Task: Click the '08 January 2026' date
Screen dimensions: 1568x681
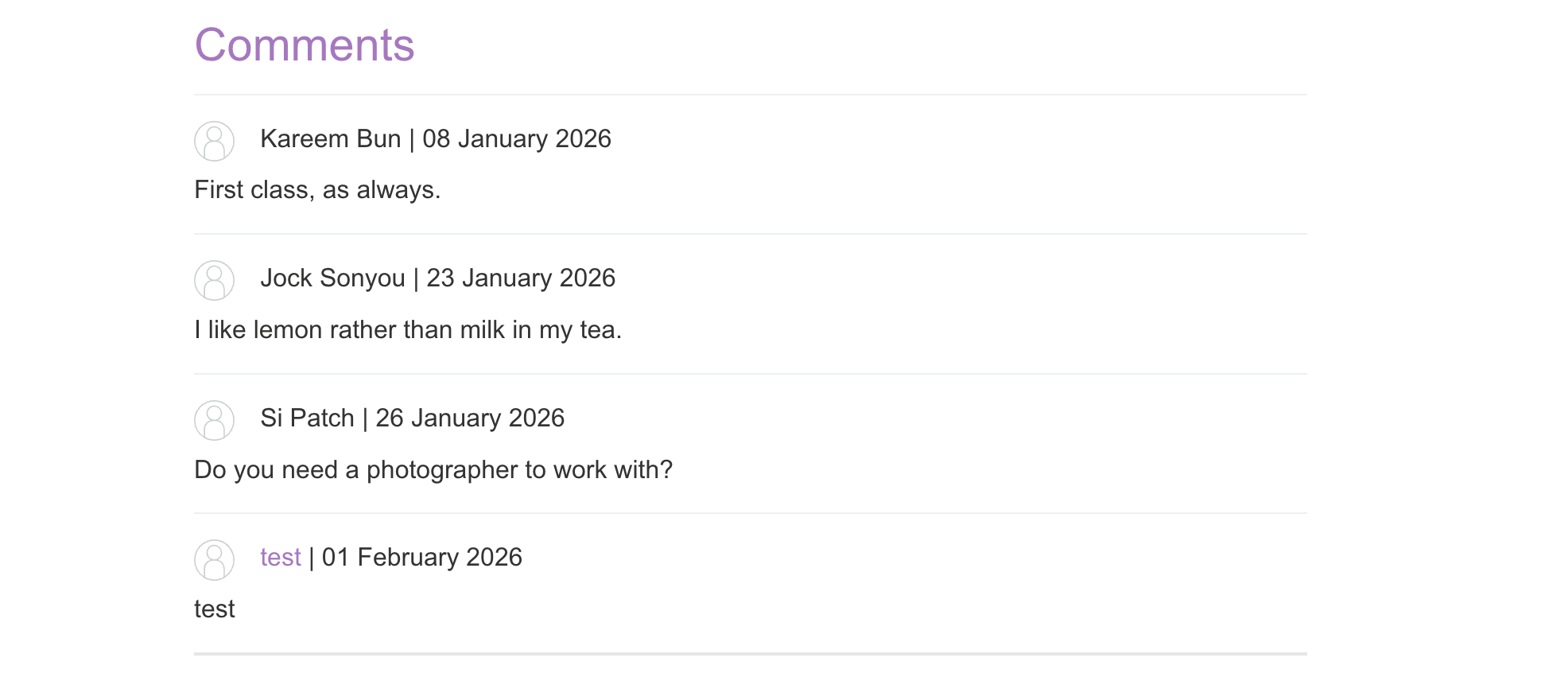Action: [517, 138]
